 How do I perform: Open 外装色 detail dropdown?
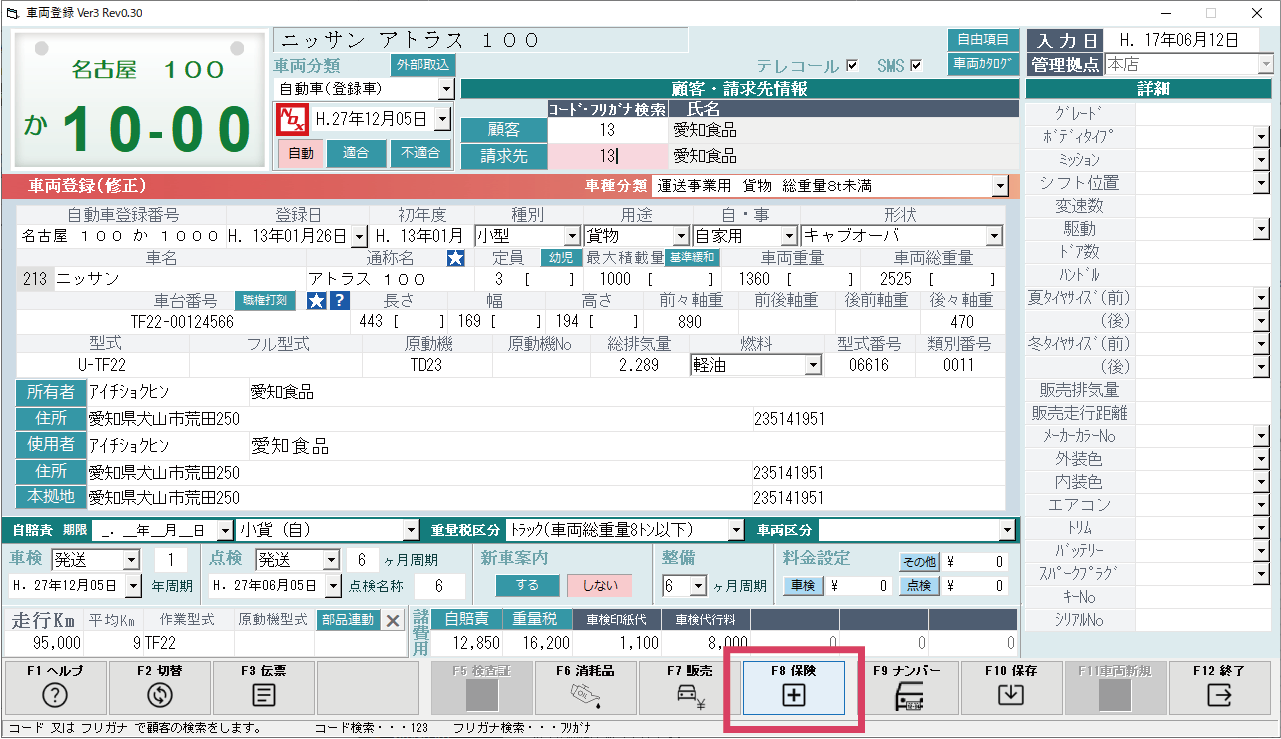click(x=1262, y=459)
